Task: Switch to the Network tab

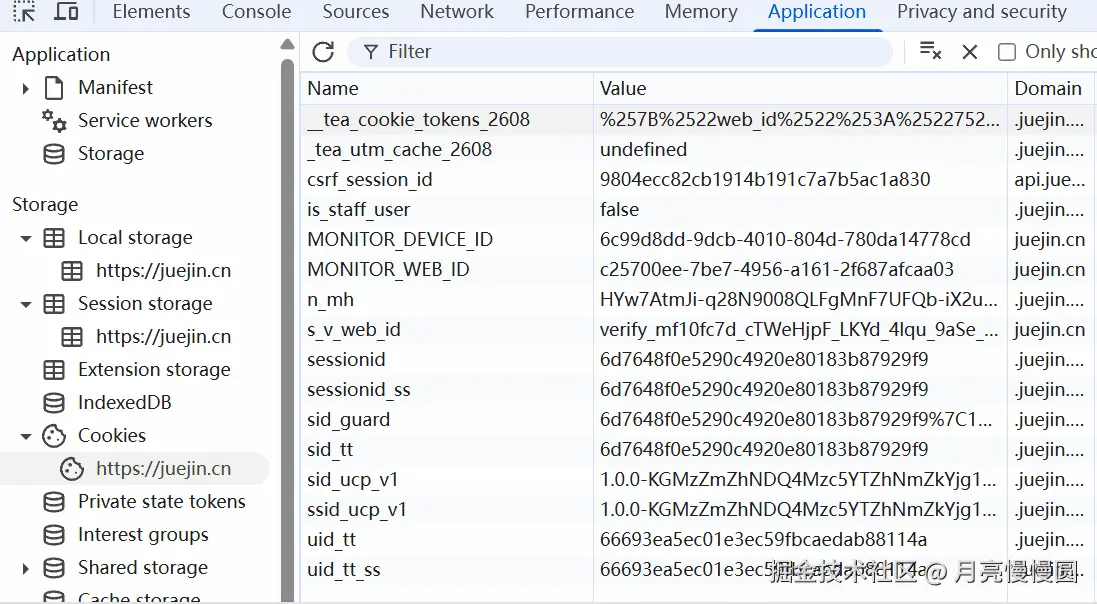Action: [457, 12]
